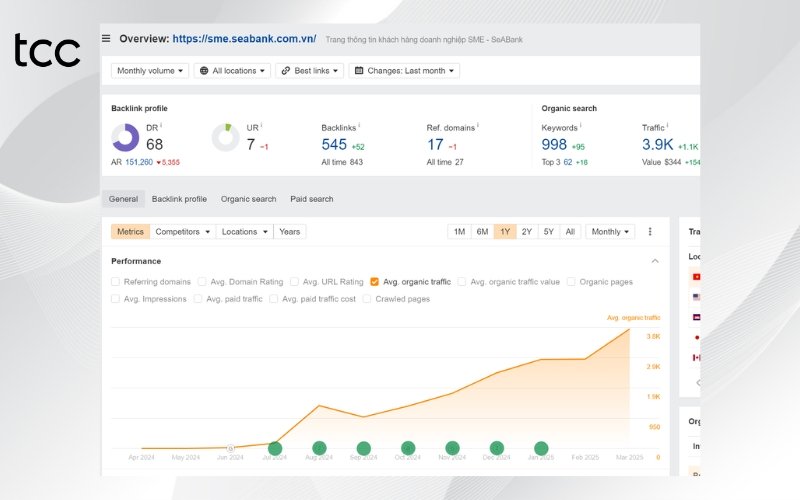The image size is (800, 500).
Task: Switch to the Backlink profile tab
Action: (x=179, y=199)
